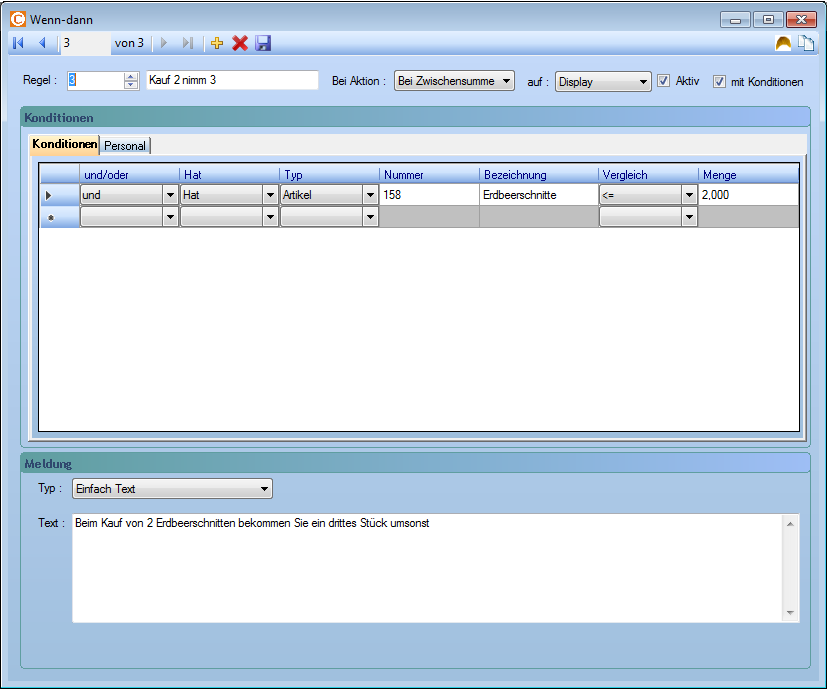Increase the Regel number with the up arrow

point(131,77)
